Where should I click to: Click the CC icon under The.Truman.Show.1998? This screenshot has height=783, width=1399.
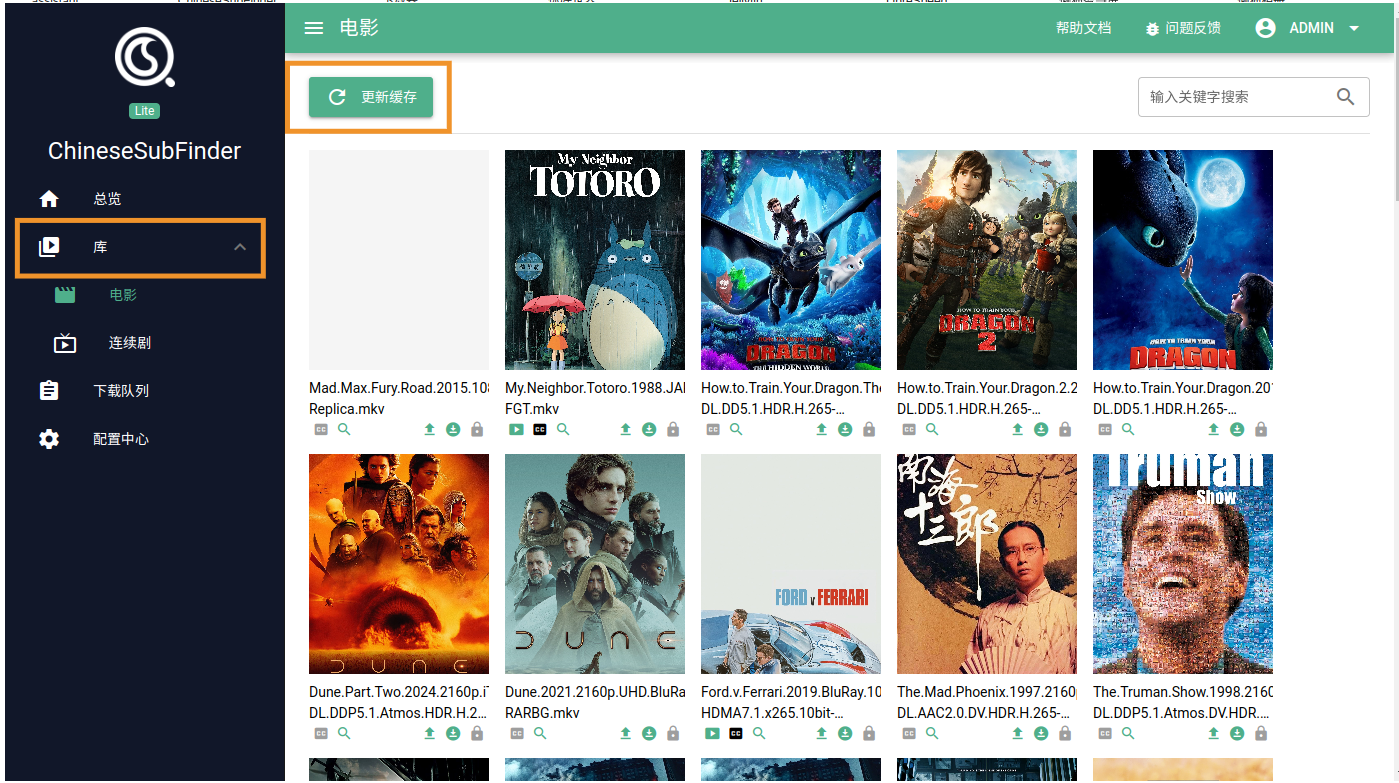point(1105,733)
